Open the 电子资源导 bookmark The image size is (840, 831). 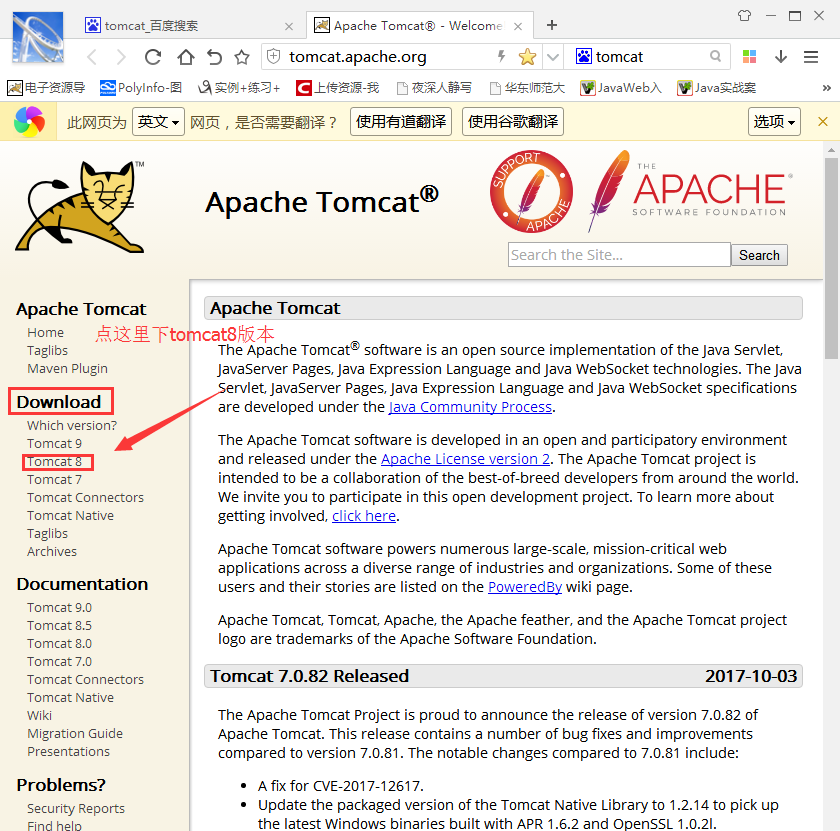click(x=46, y=87)
